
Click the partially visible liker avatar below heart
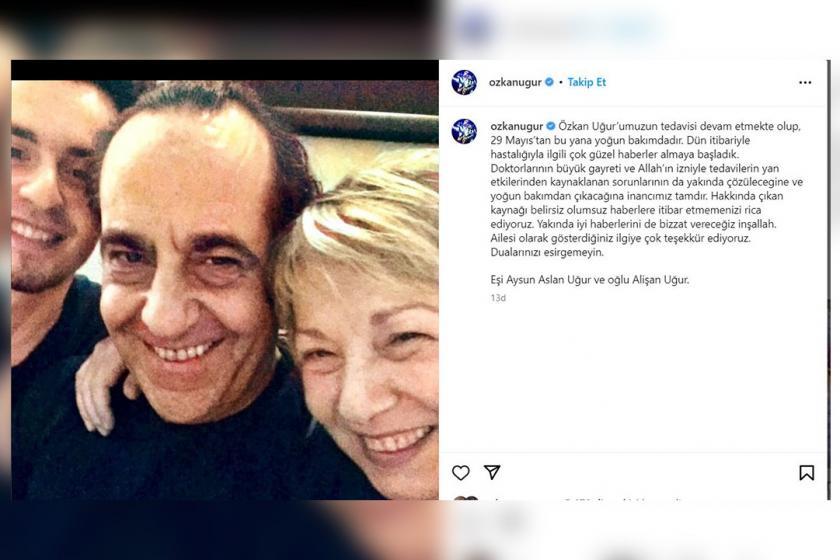tap(466, 498)
